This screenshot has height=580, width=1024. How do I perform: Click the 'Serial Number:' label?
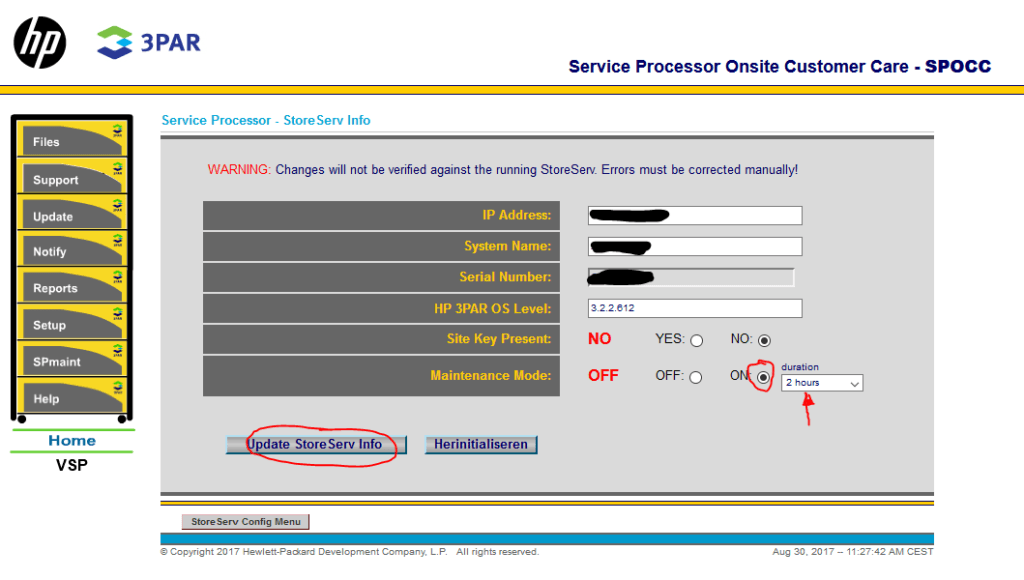[x=505, y=277]
